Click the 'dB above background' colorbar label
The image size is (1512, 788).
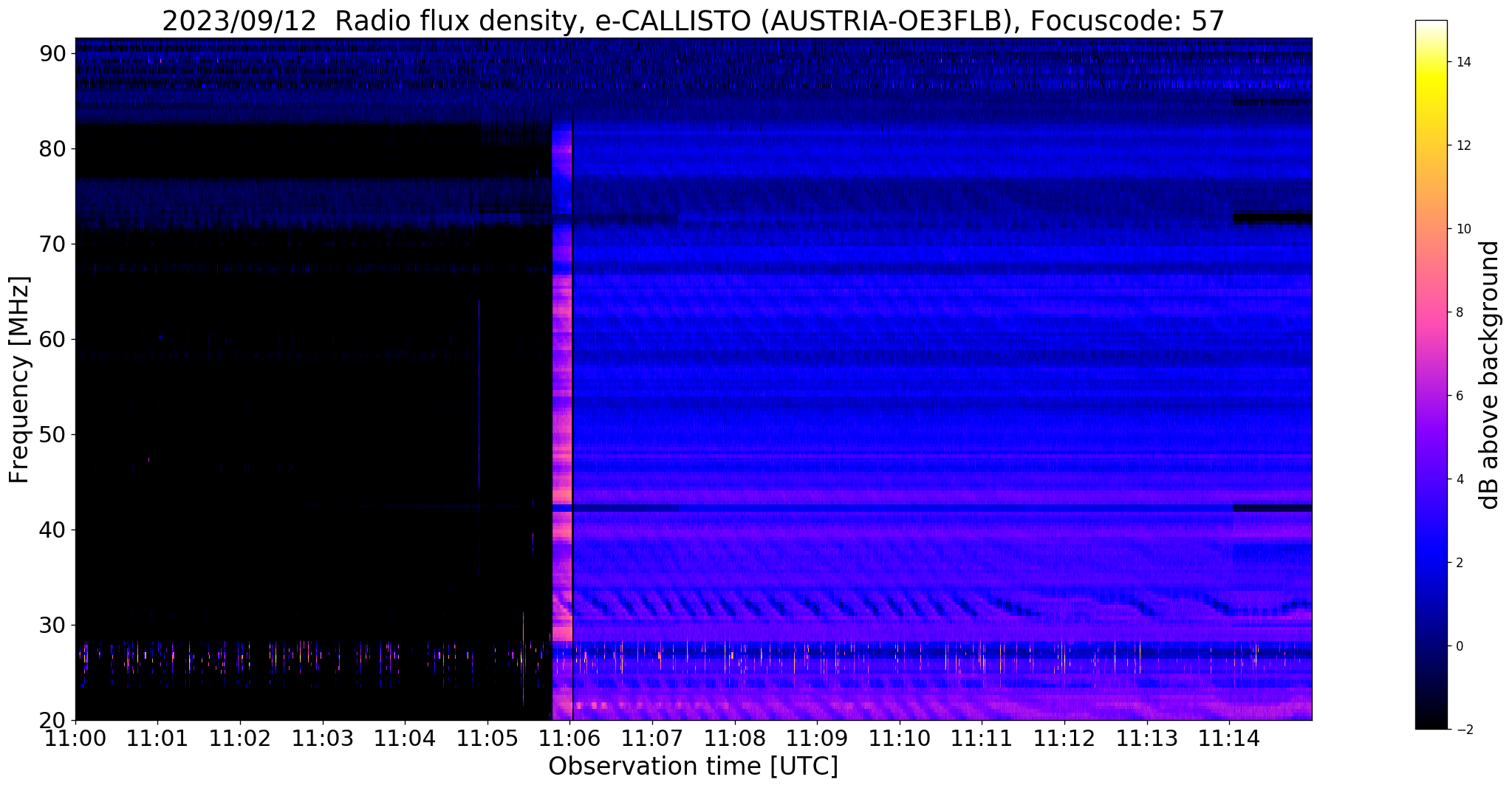pos(1490,375)
